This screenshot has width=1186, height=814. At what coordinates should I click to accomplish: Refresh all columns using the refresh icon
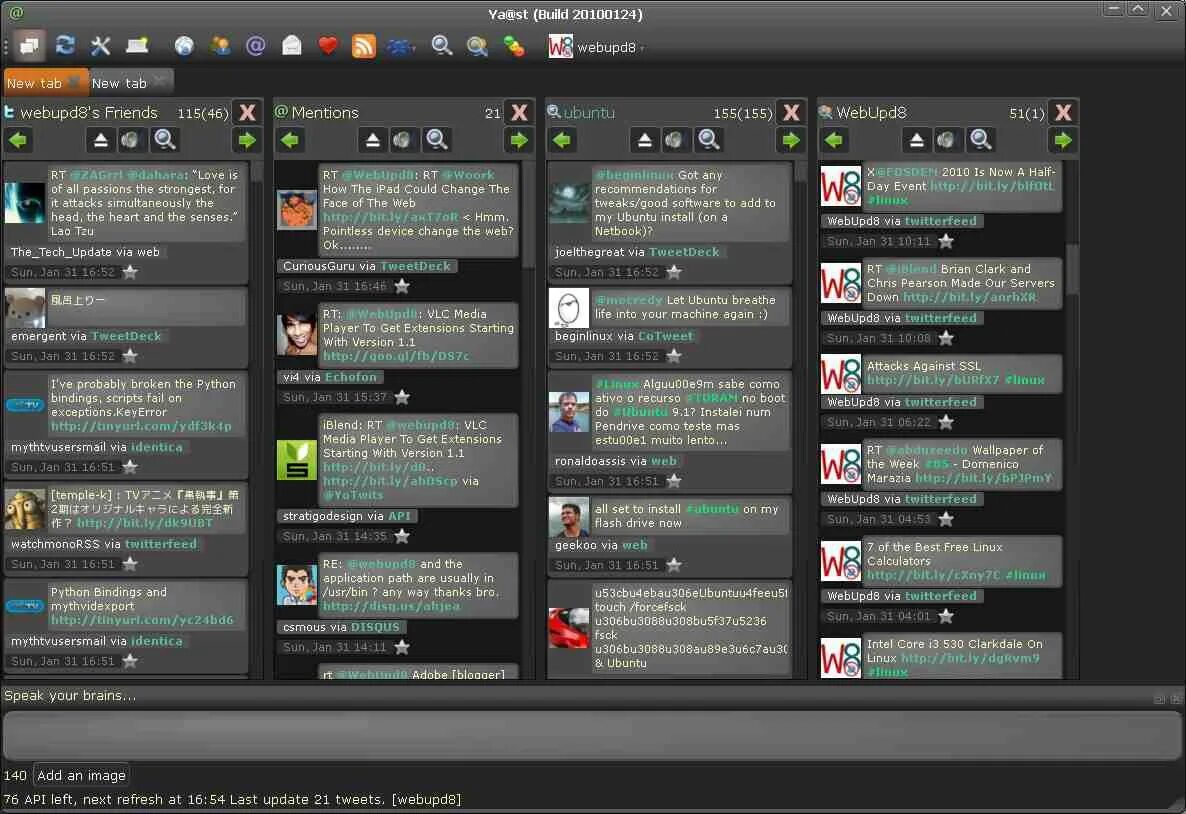point(64,45)
